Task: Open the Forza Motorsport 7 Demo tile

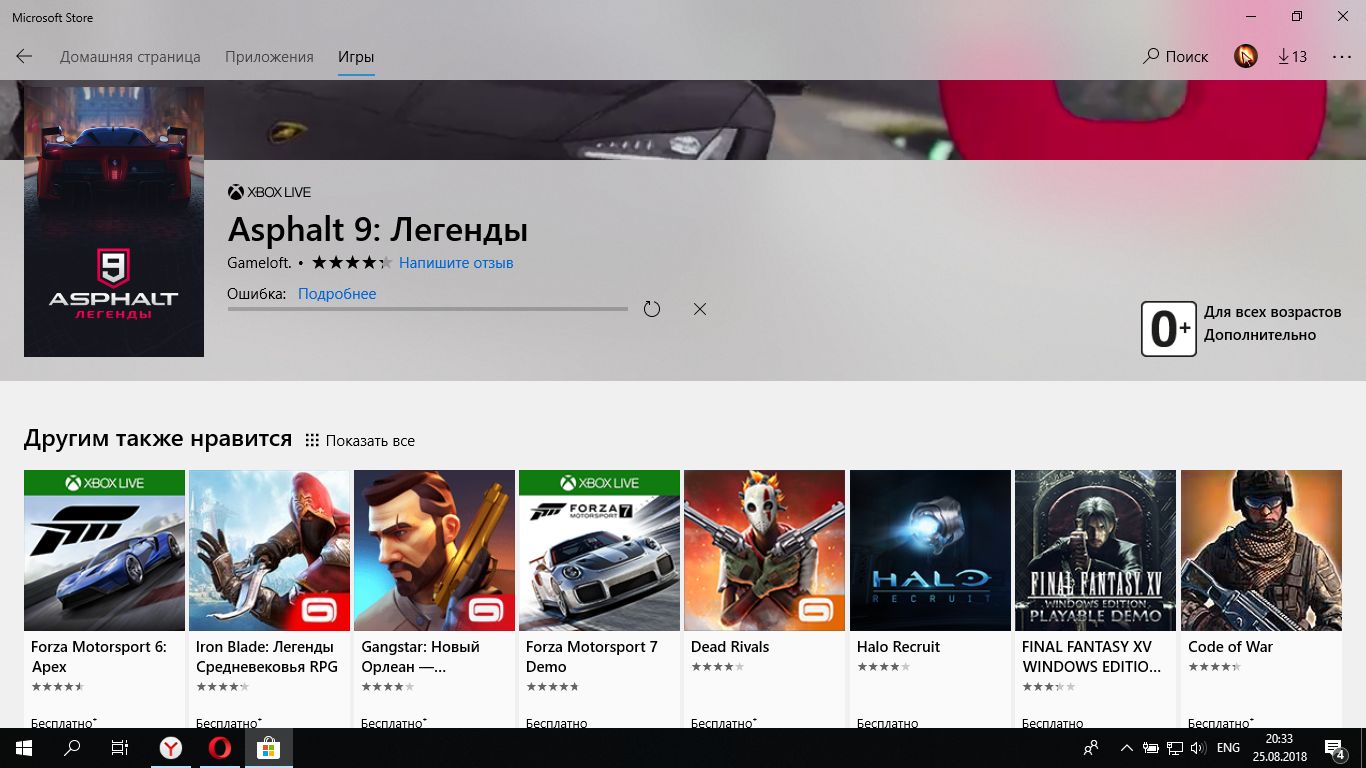Action: 599,598
